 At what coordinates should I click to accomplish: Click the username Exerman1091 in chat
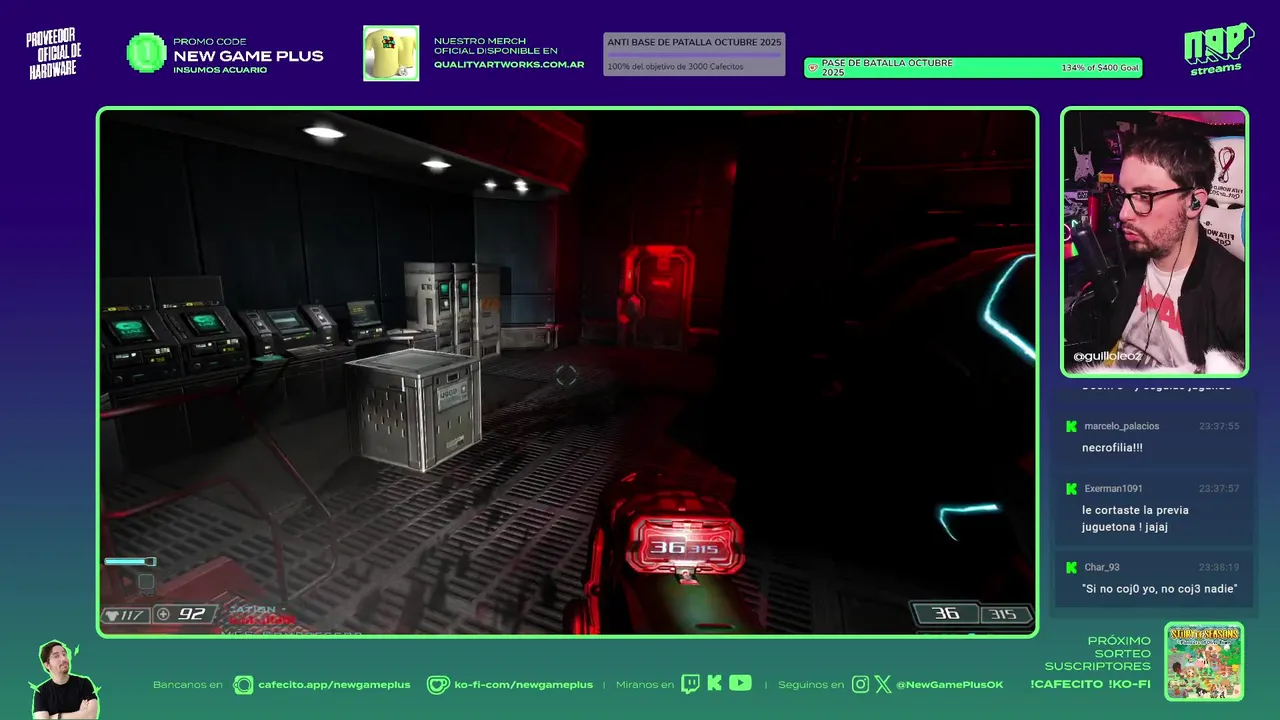(1113, 488)
